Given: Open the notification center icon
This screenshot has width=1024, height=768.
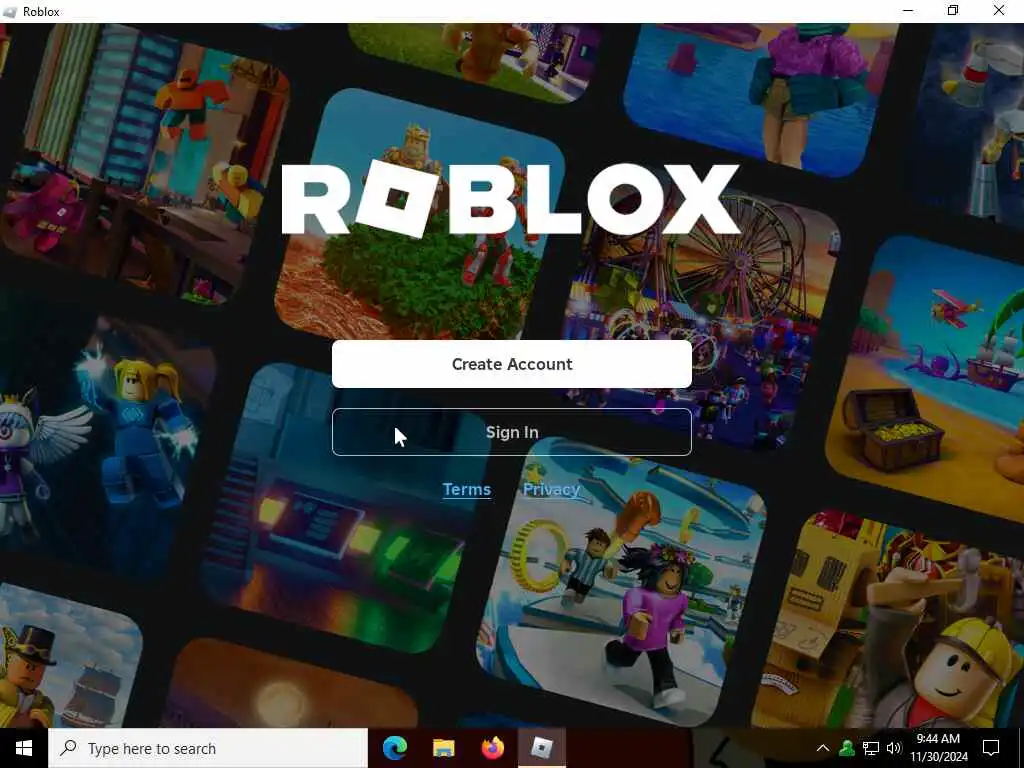Looking at the screenshot, I should coord(991,748).
